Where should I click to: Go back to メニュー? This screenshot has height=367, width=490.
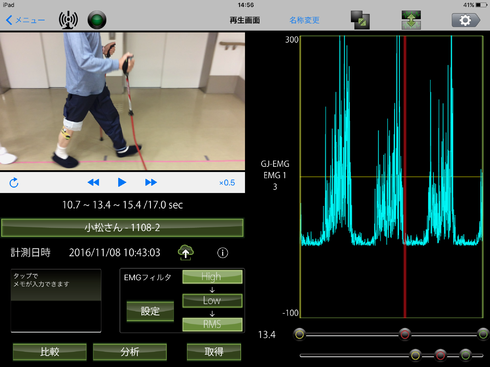25,20
